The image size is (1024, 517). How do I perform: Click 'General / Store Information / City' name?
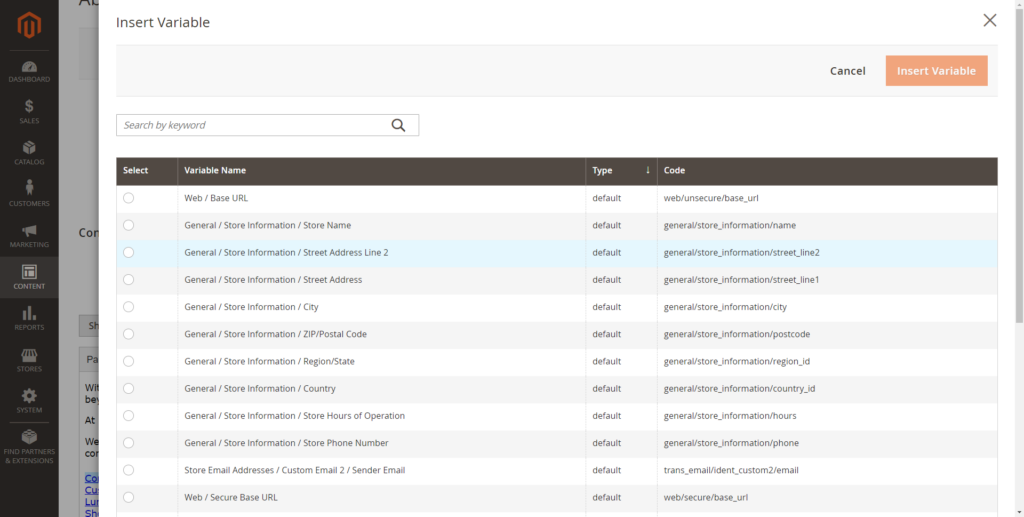[251, 307]
